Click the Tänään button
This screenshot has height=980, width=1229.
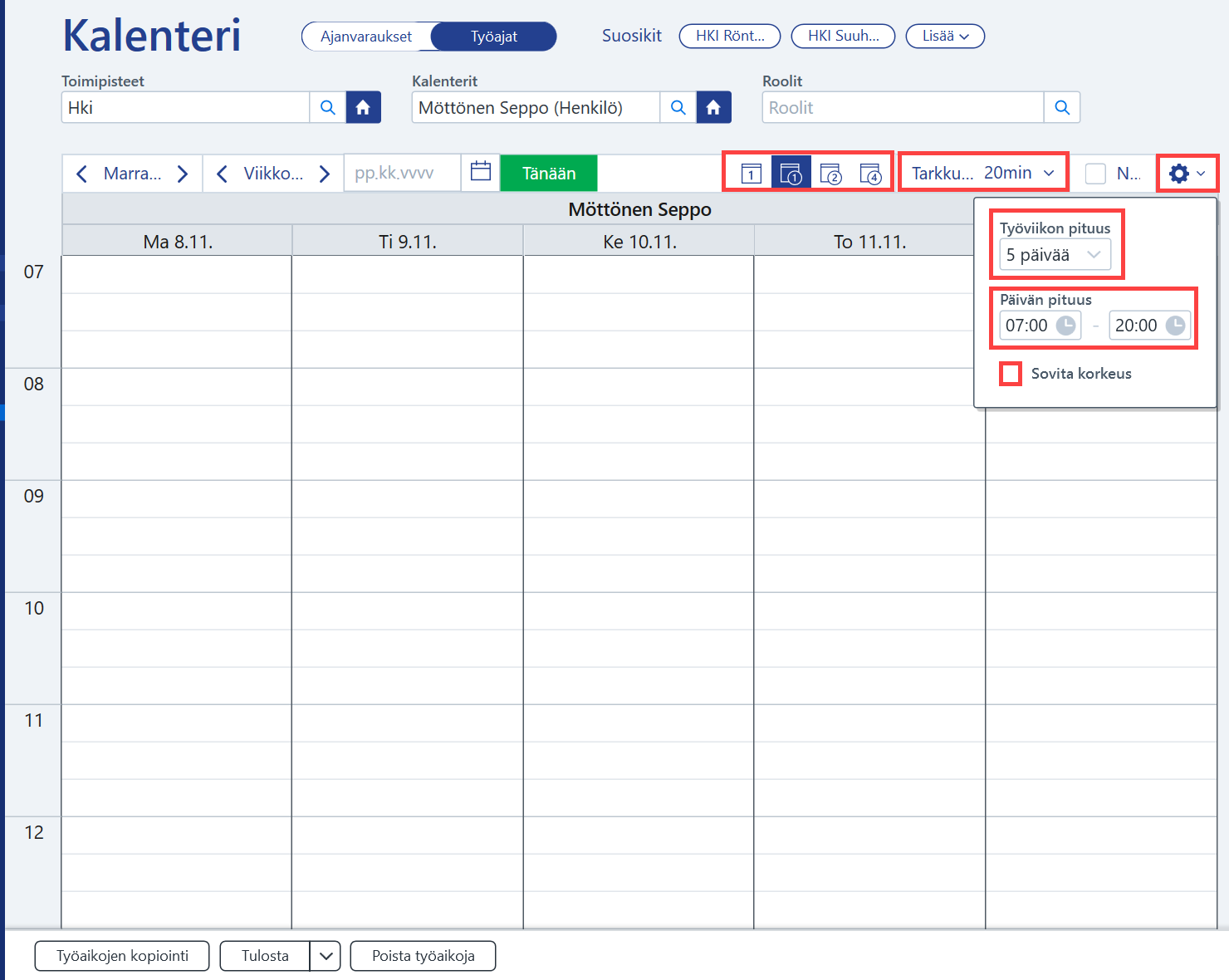(549, 174)
